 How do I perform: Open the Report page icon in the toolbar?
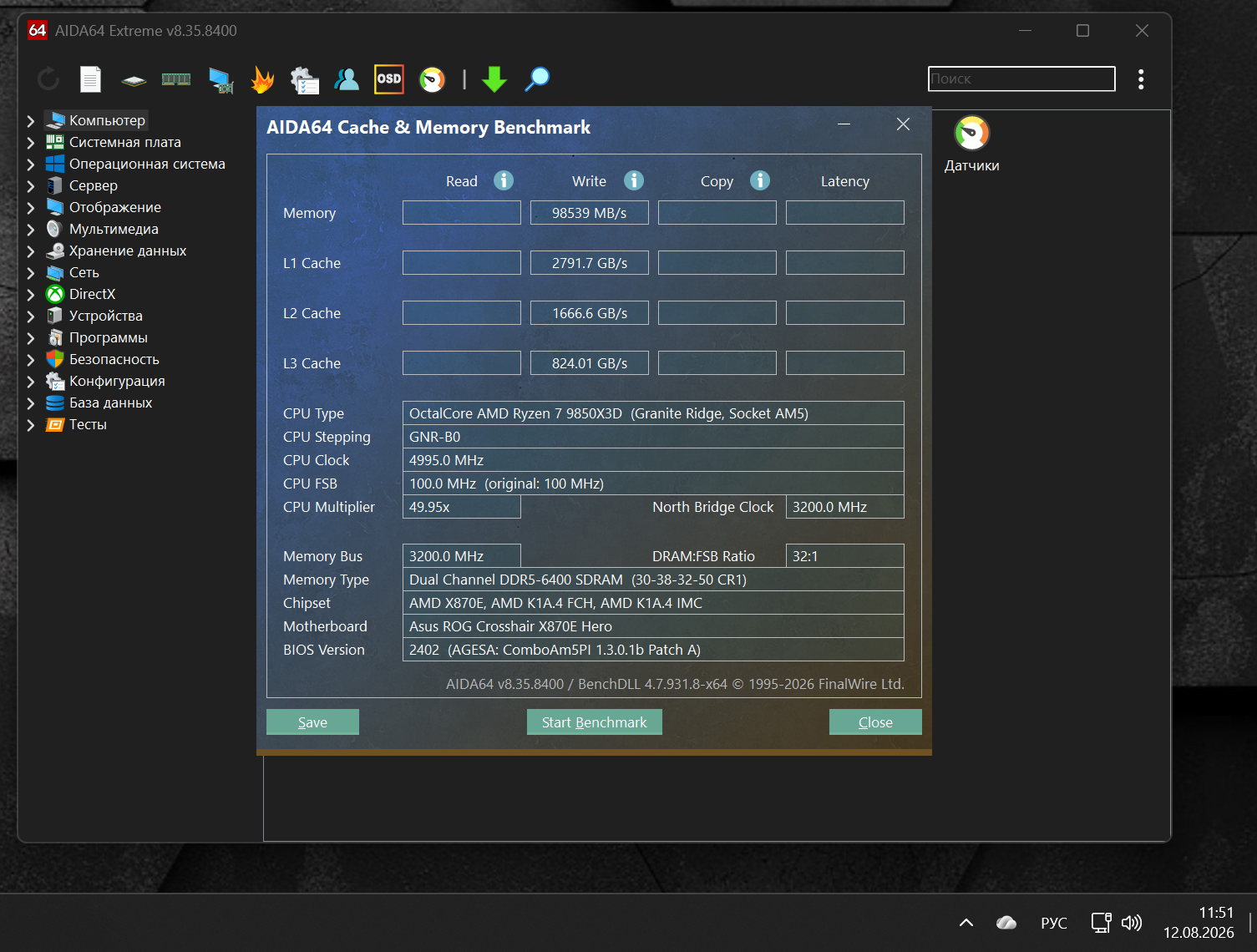tap(90, 79)
